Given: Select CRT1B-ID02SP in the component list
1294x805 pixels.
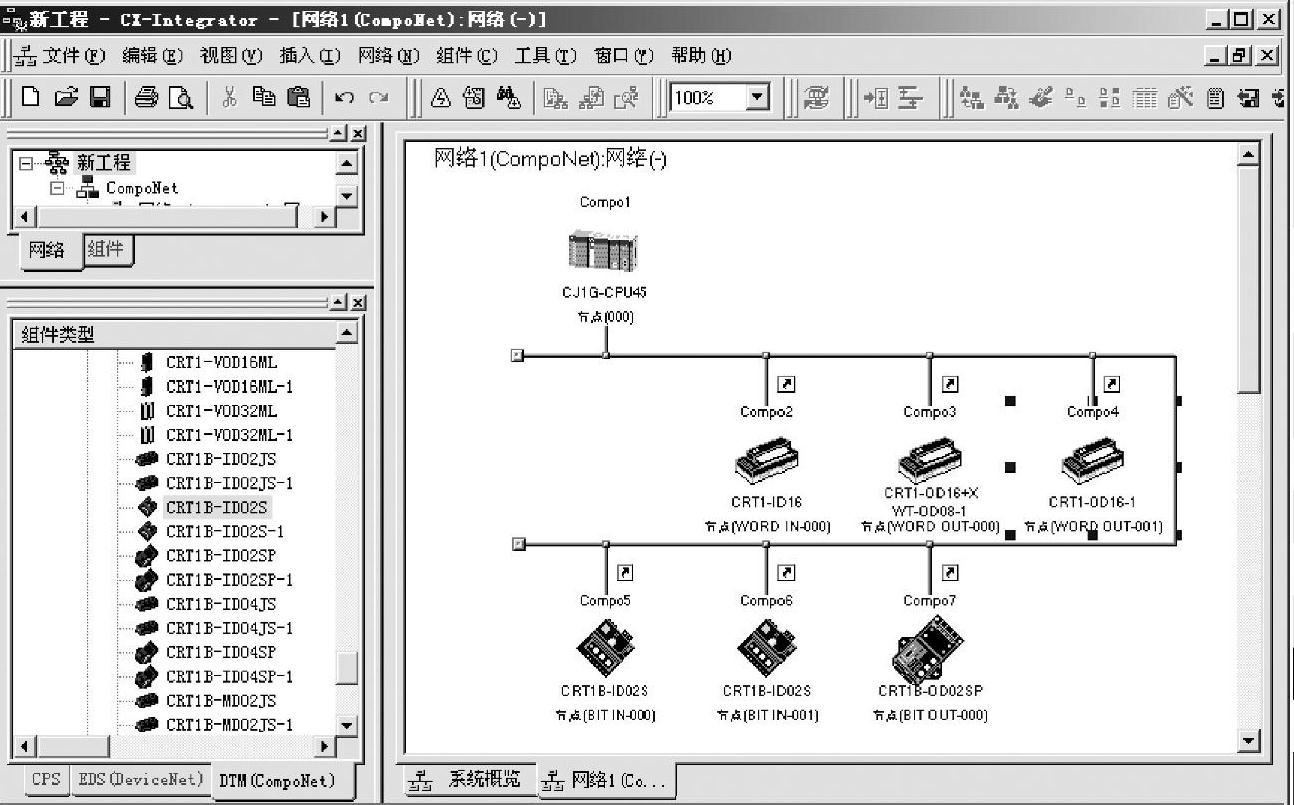Looking at the screenshot, I should click(x=221, y=555).
